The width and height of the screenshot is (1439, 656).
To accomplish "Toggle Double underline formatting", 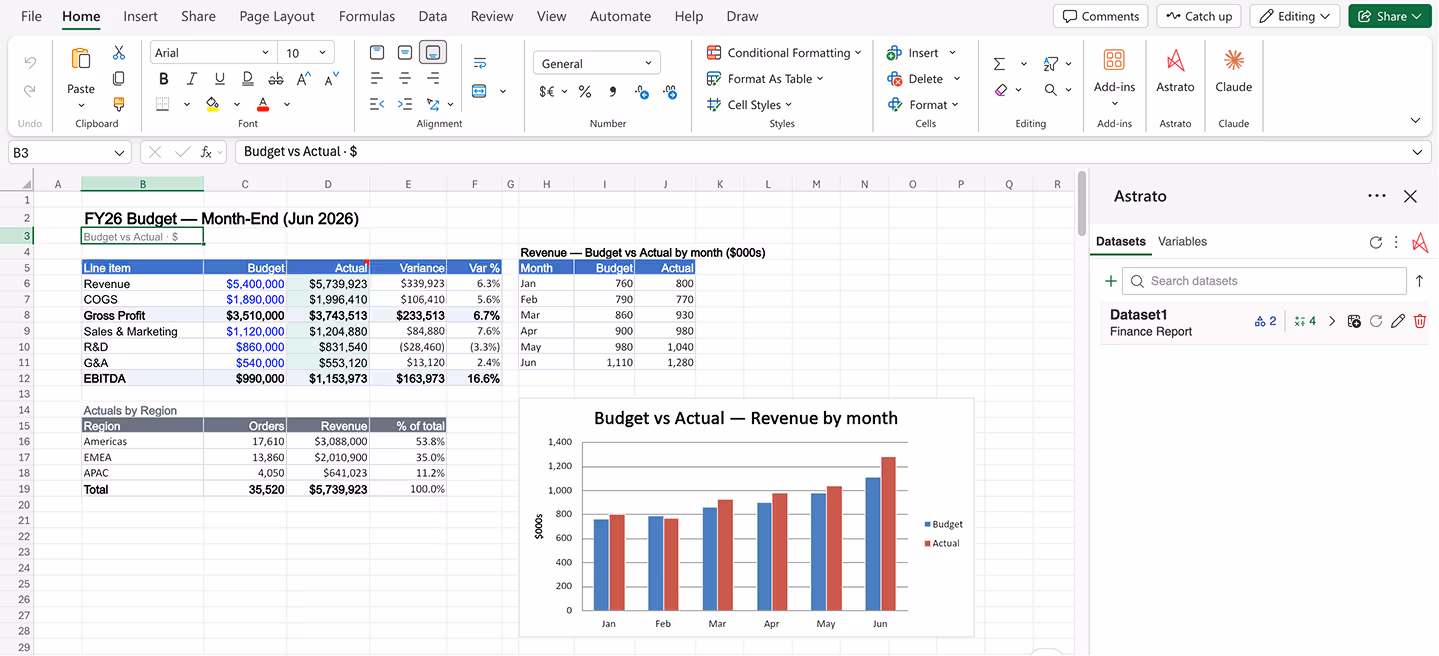I will coord(248,79).
